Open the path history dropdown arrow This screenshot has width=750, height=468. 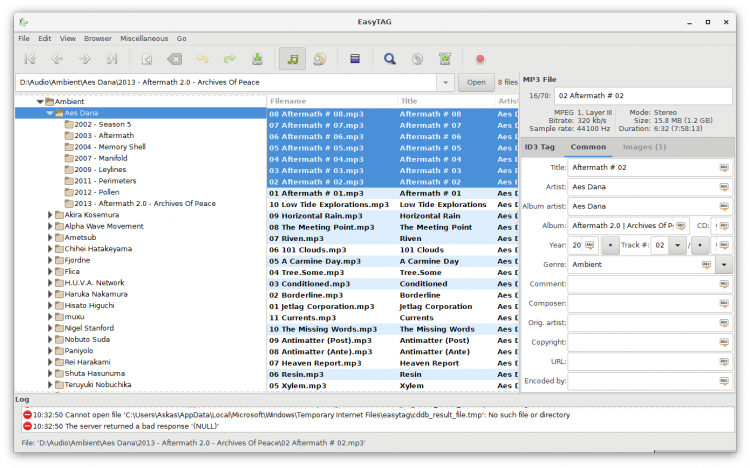coord(445,82)
